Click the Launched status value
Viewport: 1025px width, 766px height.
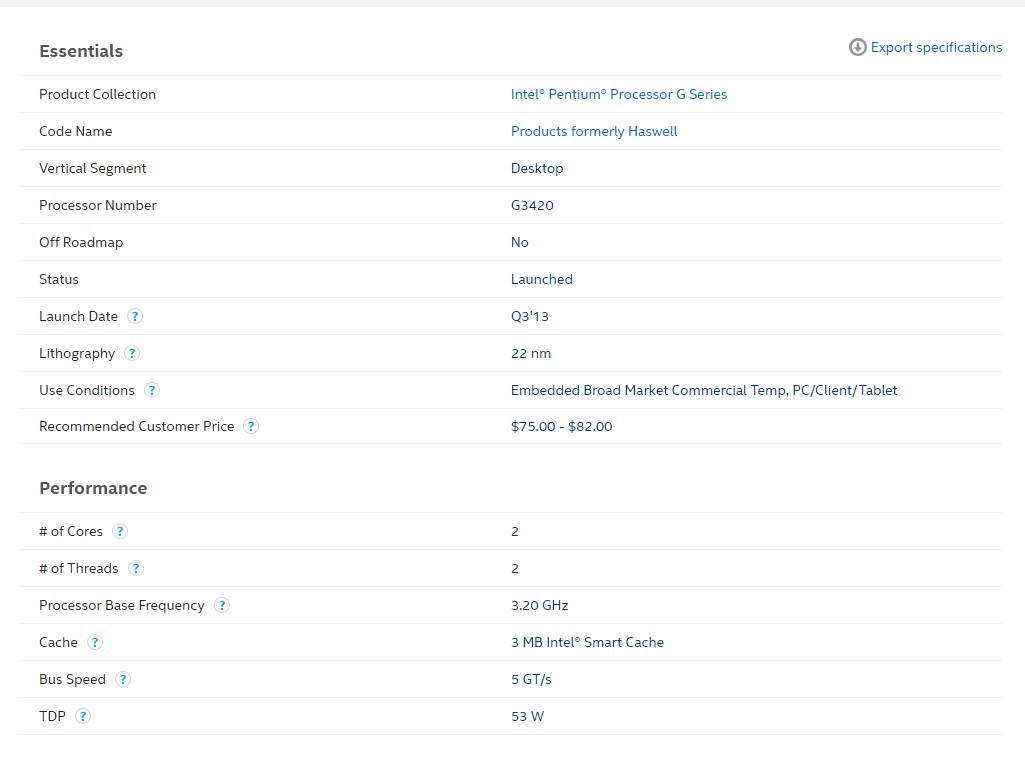(541, 279)
